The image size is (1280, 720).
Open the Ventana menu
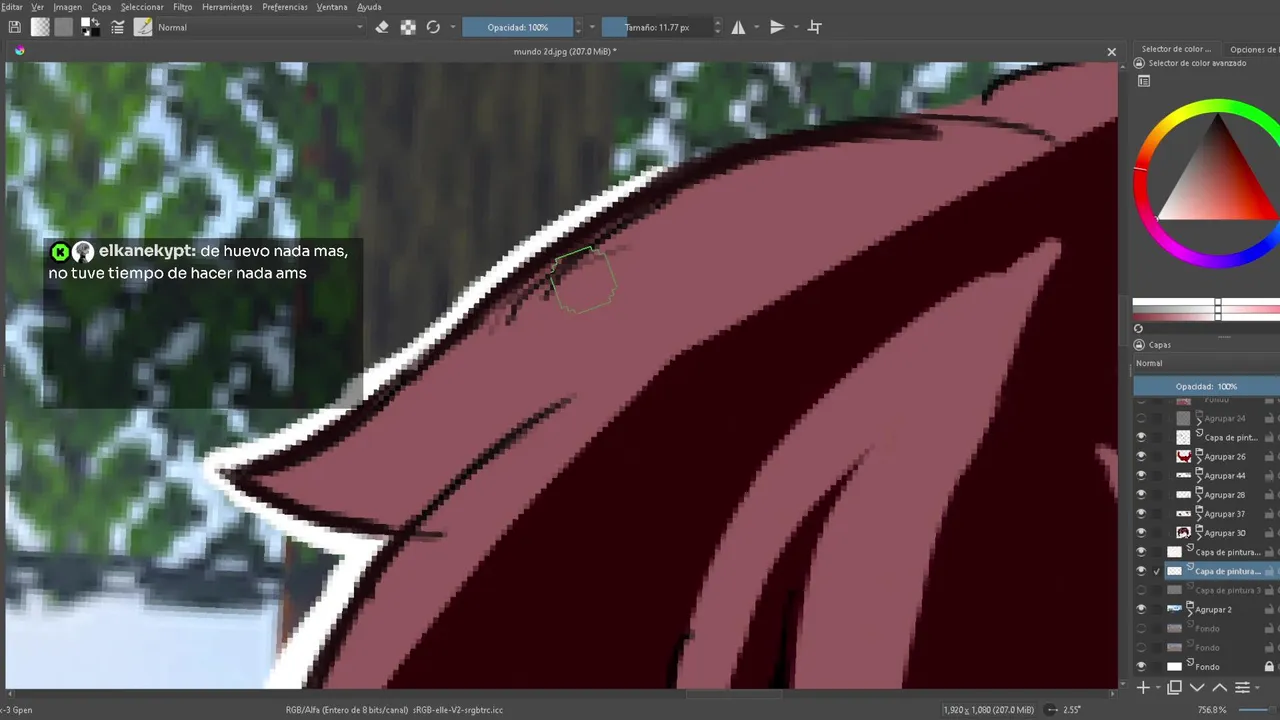point(332,7)
